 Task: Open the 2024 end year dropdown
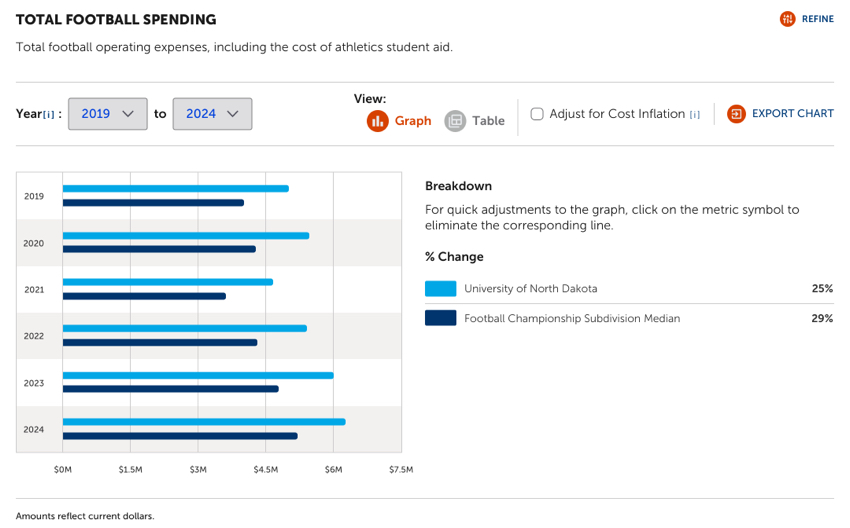(x=212, y=114)
